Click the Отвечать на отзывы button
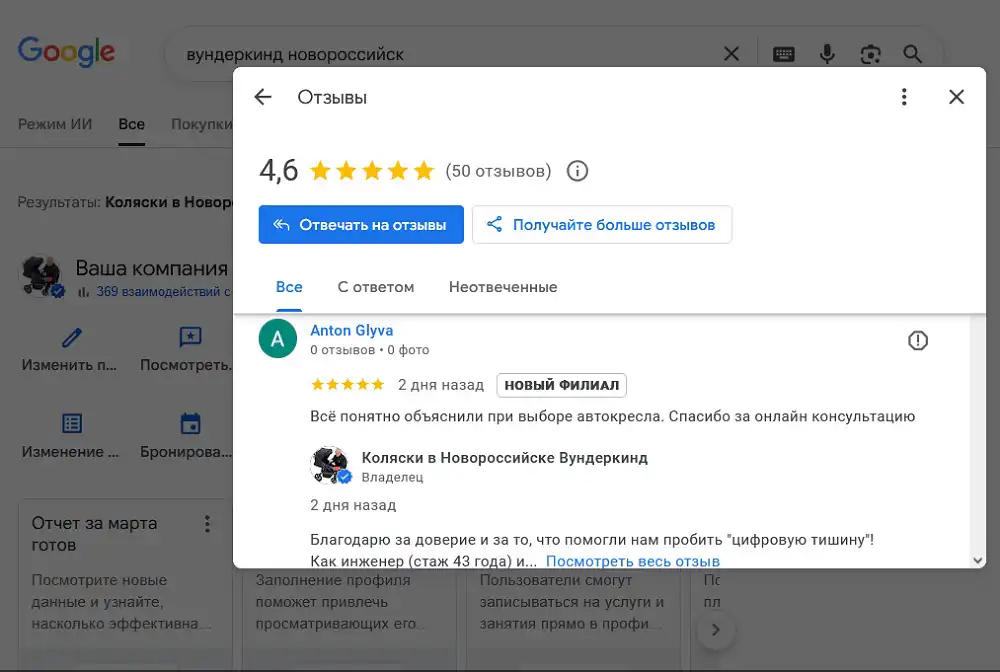The height and width of the screenshot is (672, 1000). pyautogui.click(x=361, y=224)
